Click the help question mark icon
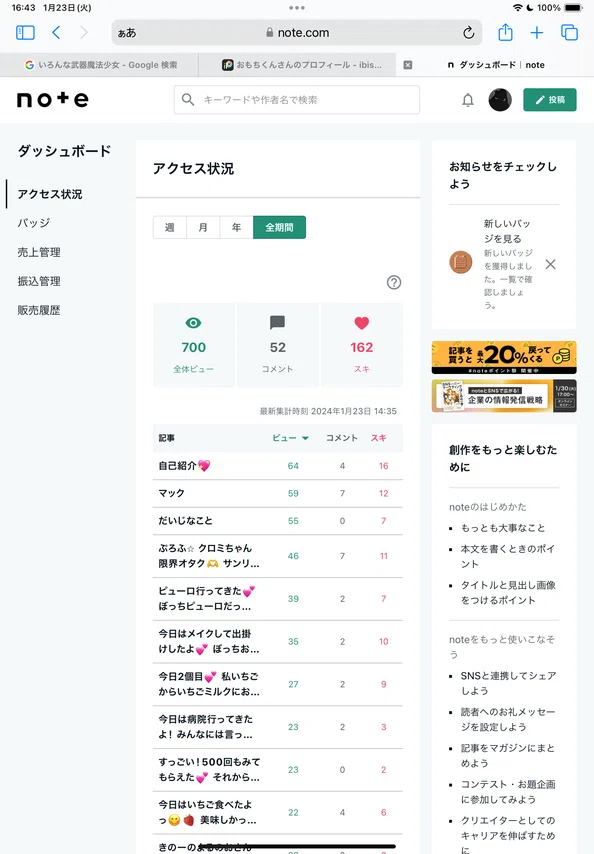This screenshot has height=854, width=594. (394, 282)
